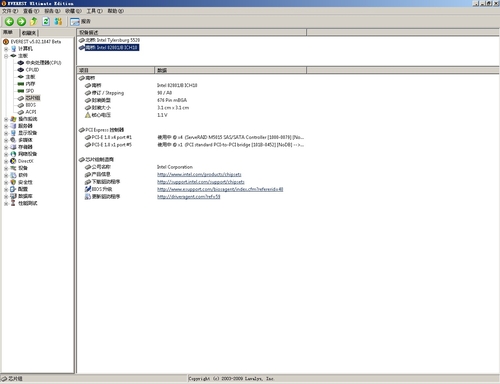
Task: Collapse the 主板 motherboard tree node
Action: pyautogui.click(x=6, y=56)
